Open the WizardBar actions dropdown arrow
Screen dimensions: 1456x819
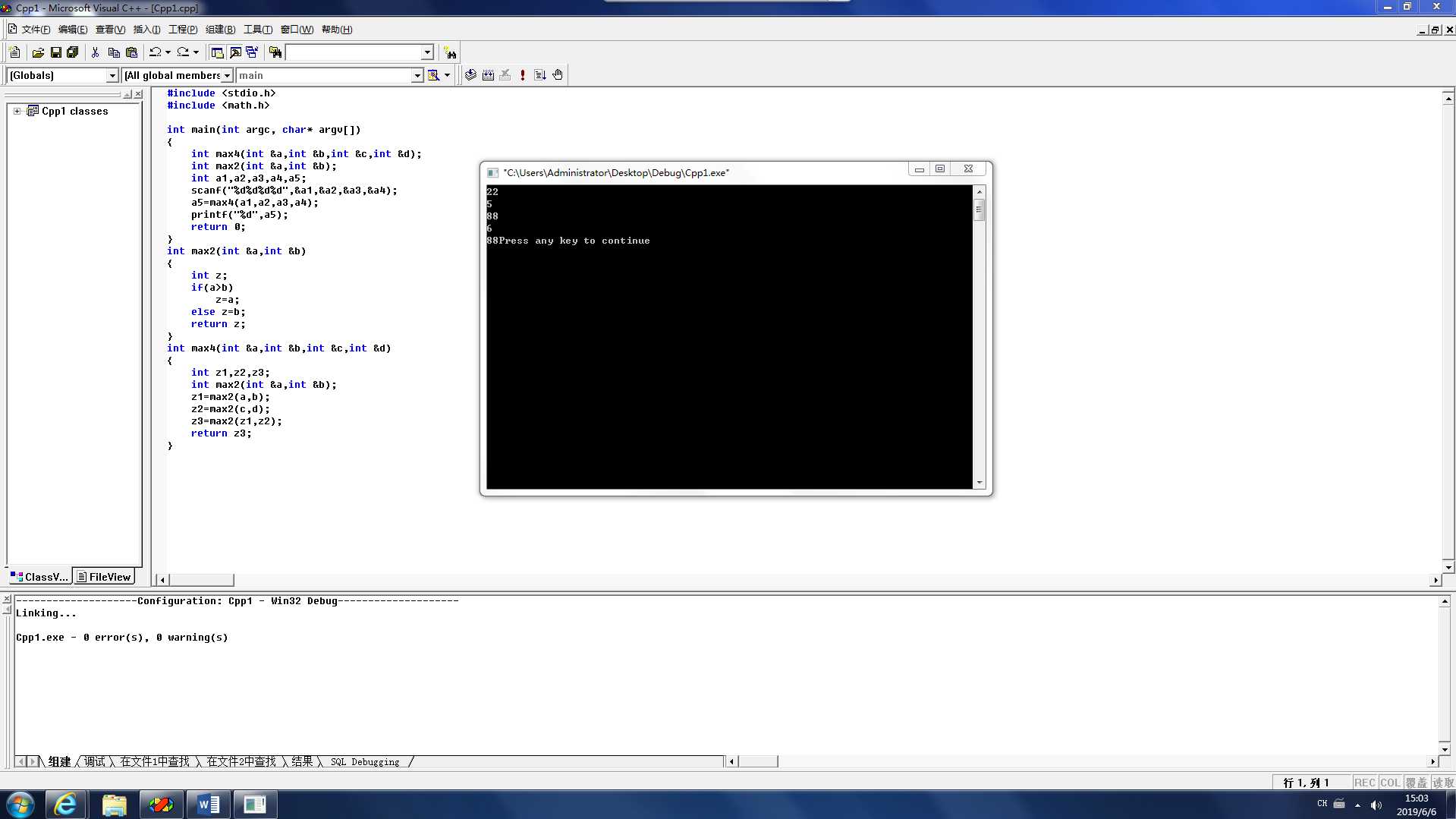(x=447, y=75)
